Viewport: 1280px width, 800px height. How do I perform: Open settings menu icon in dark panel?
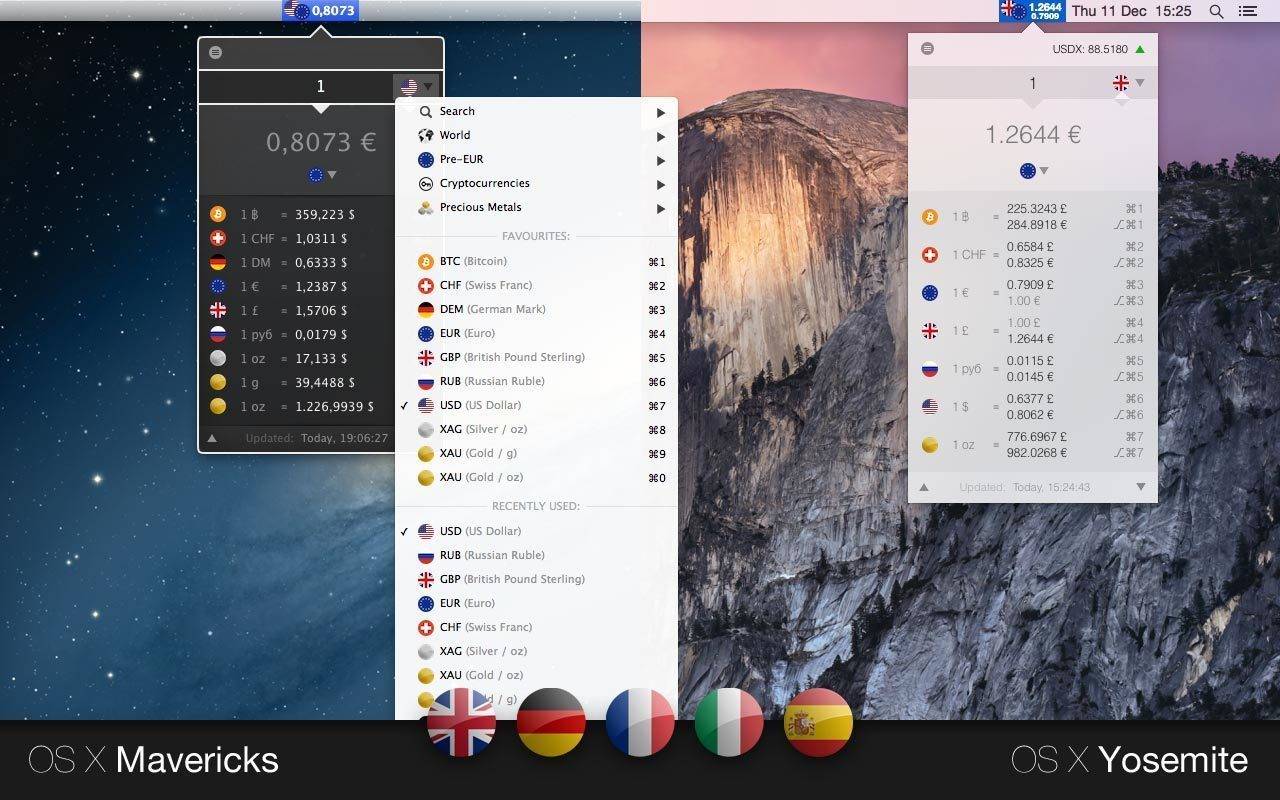[216, 53]
